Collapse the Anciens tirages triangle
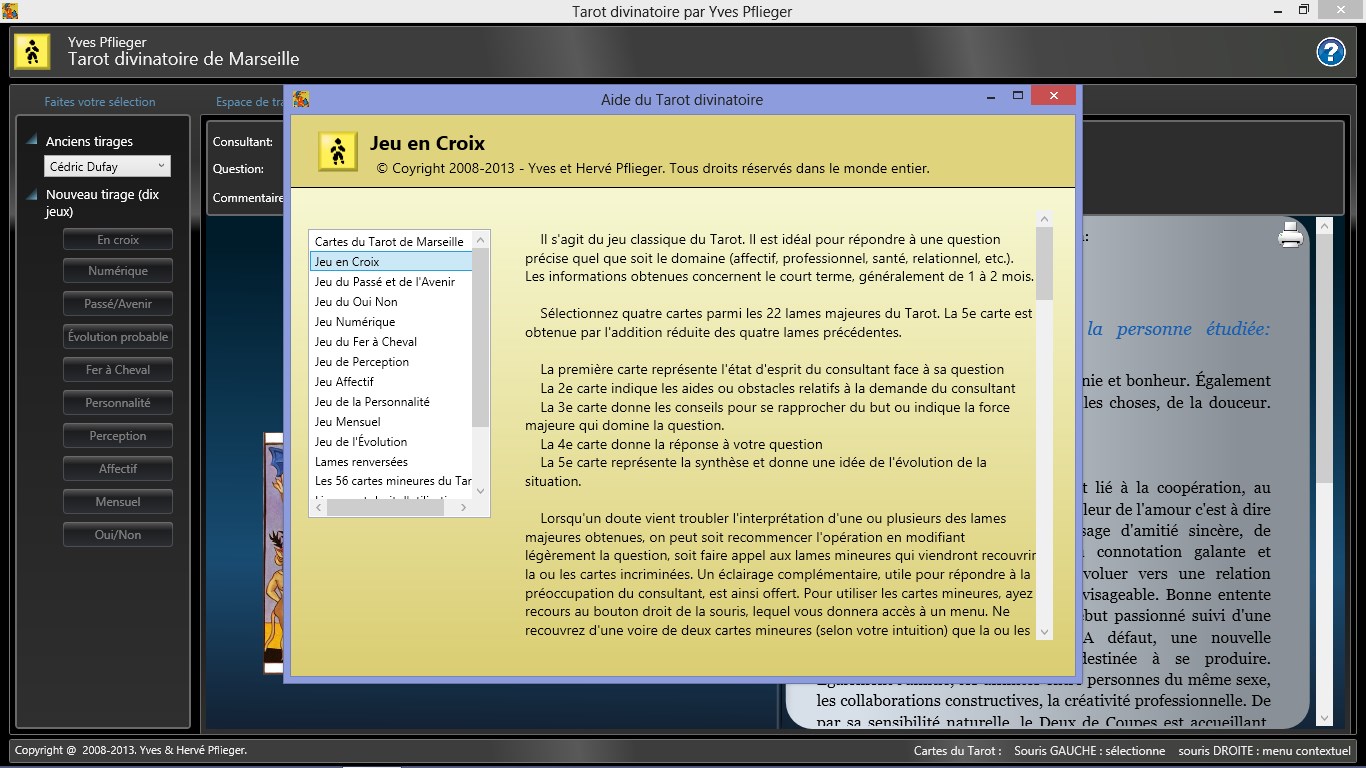 (x=32, y=140)
